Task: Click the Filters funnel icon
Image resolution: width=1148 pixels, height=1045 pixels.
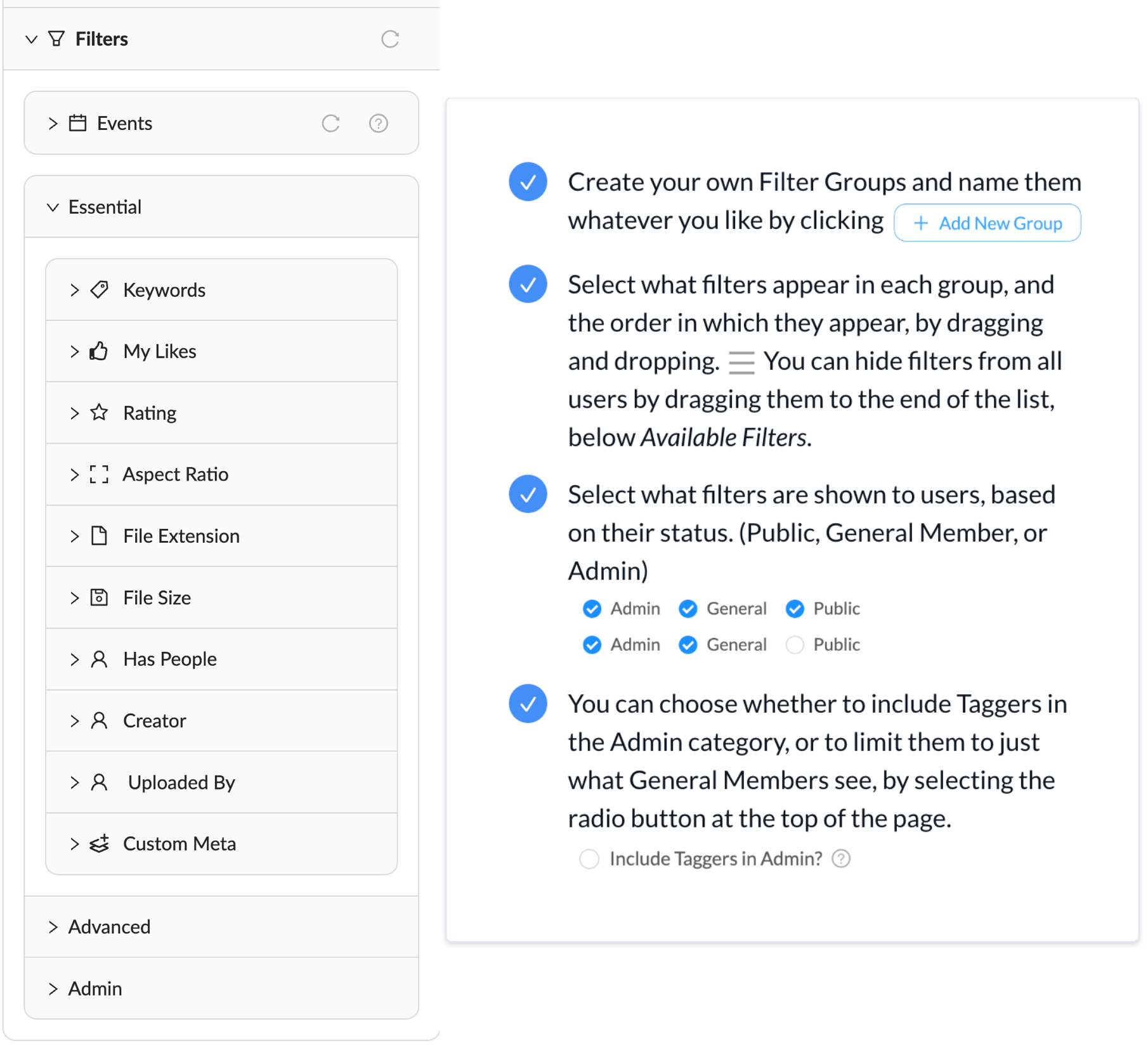Action: click(56, 39)
